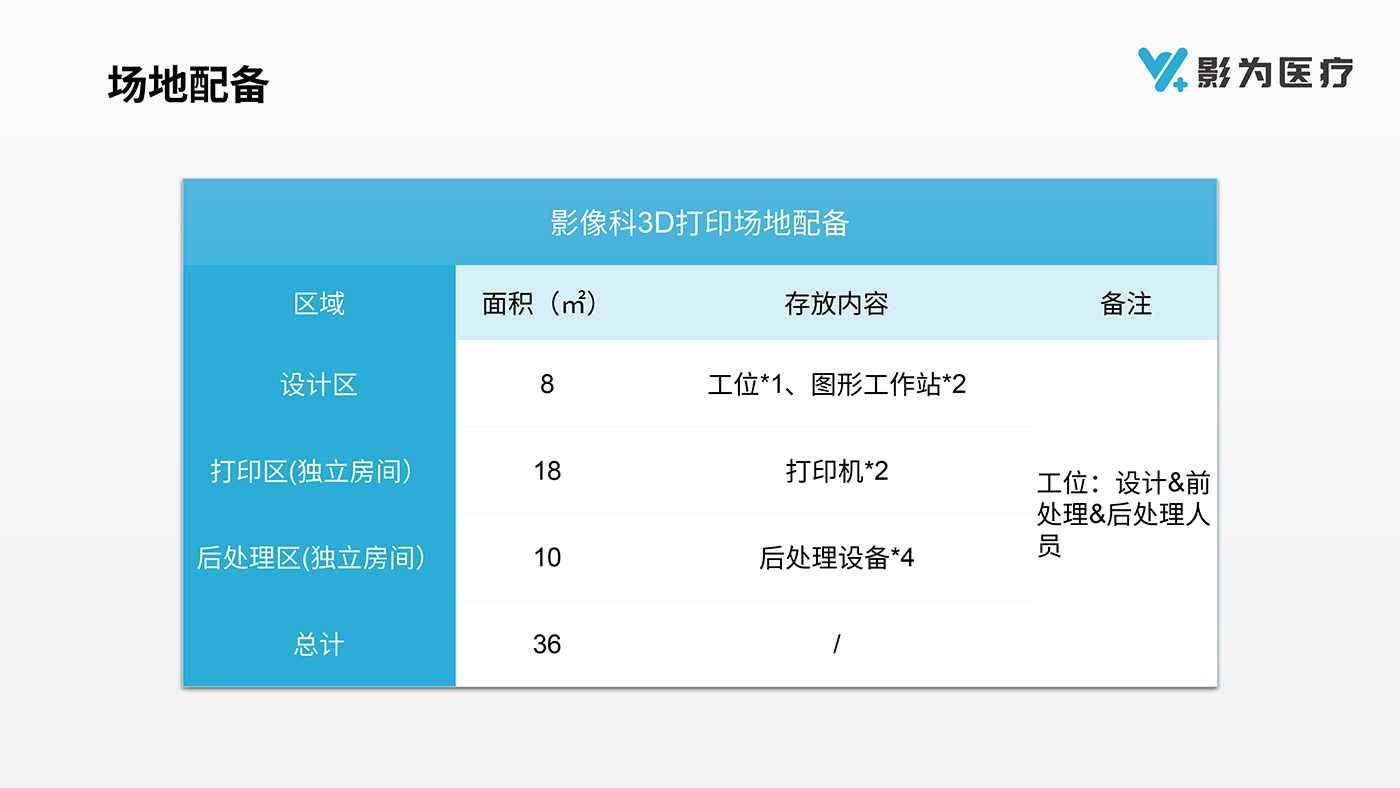
Task: Select area value 10 for 后处理区
Action: click(547, 557)
